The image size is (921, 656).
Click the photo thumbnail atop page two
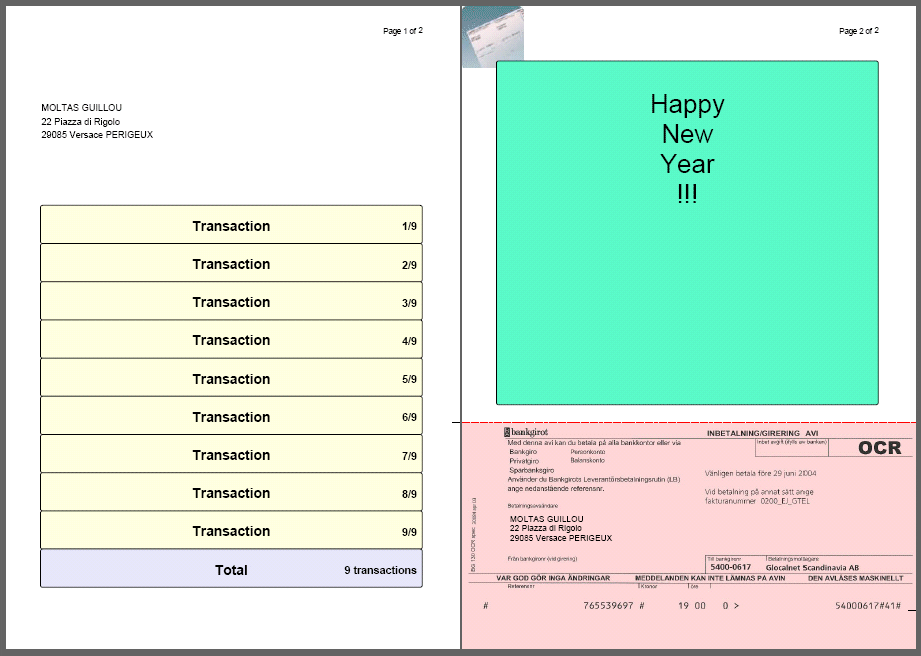tap(492, 36)
